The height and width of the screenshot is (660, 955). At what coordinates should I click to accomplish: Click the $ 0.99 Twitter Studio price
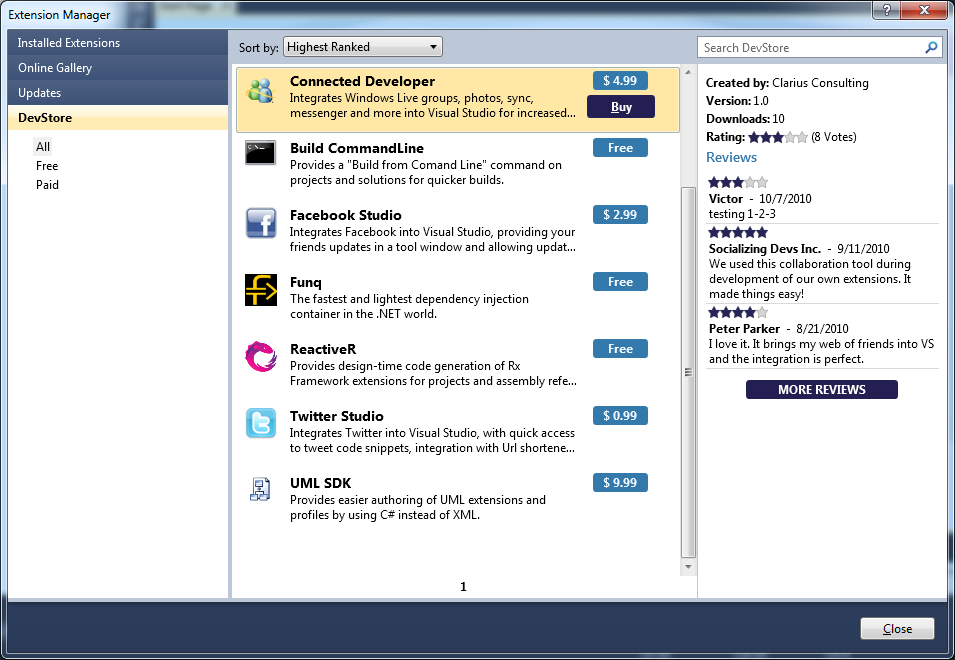click(620, 415)
